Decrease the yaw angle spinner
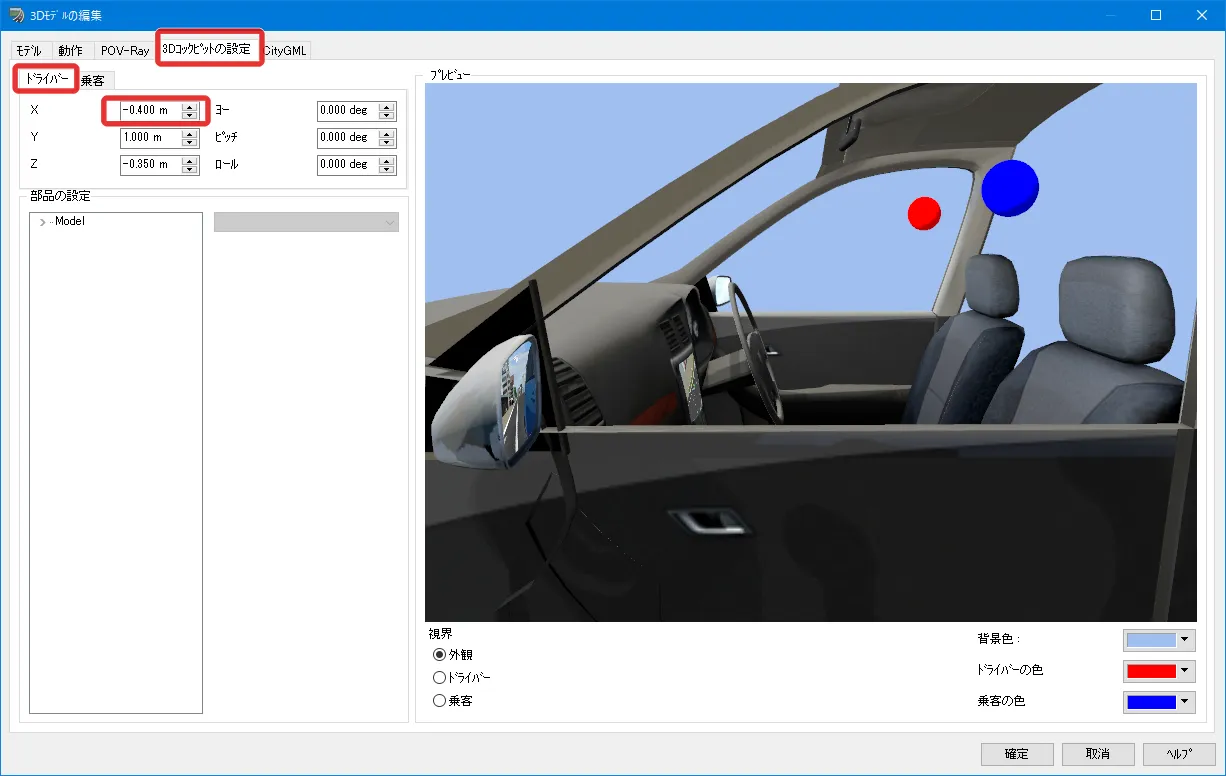The width and height of the screenshot is (1226, 776). [387, 115]
